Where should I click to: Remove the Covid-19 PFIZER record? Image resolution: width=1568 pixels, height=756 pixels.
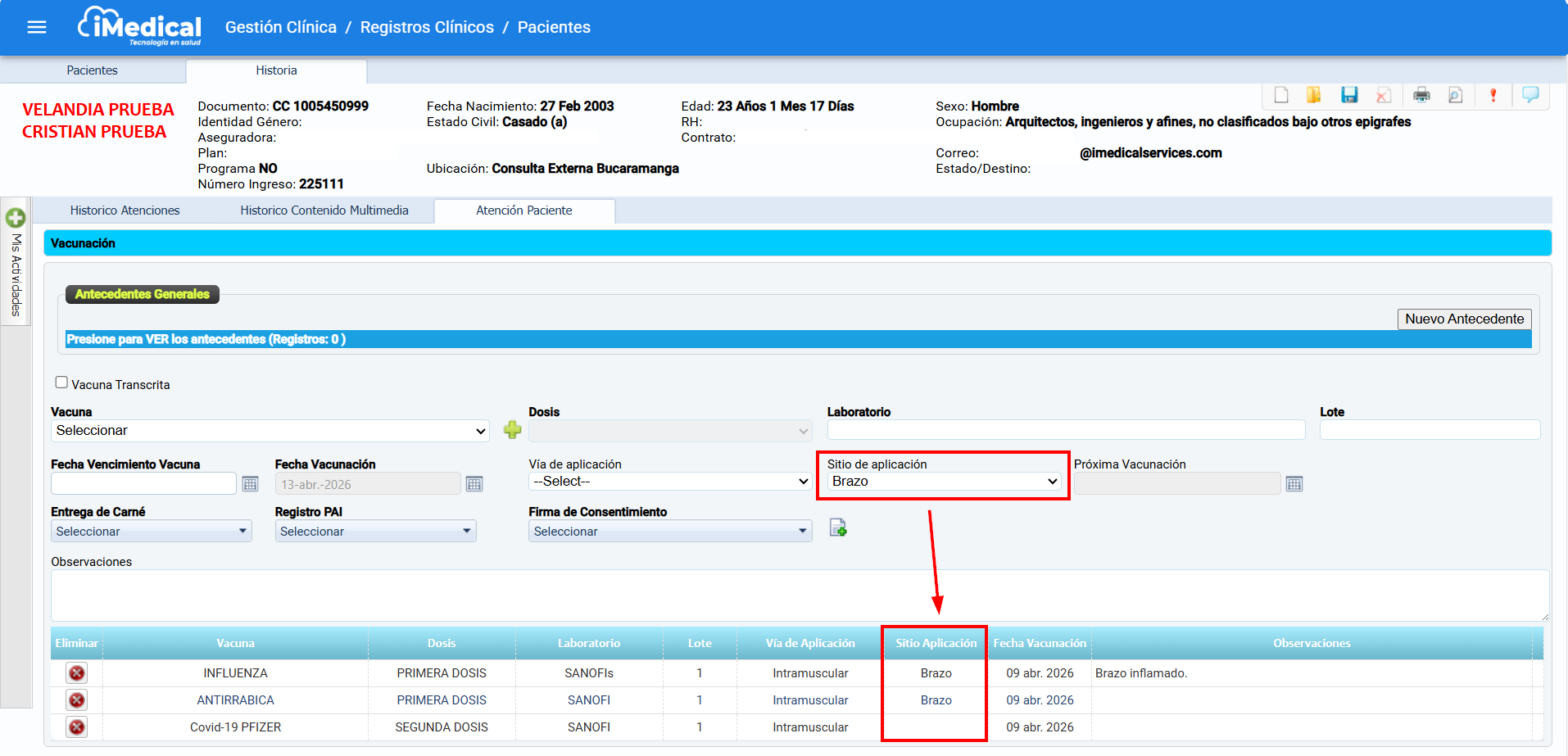click(x=77, y=727)
